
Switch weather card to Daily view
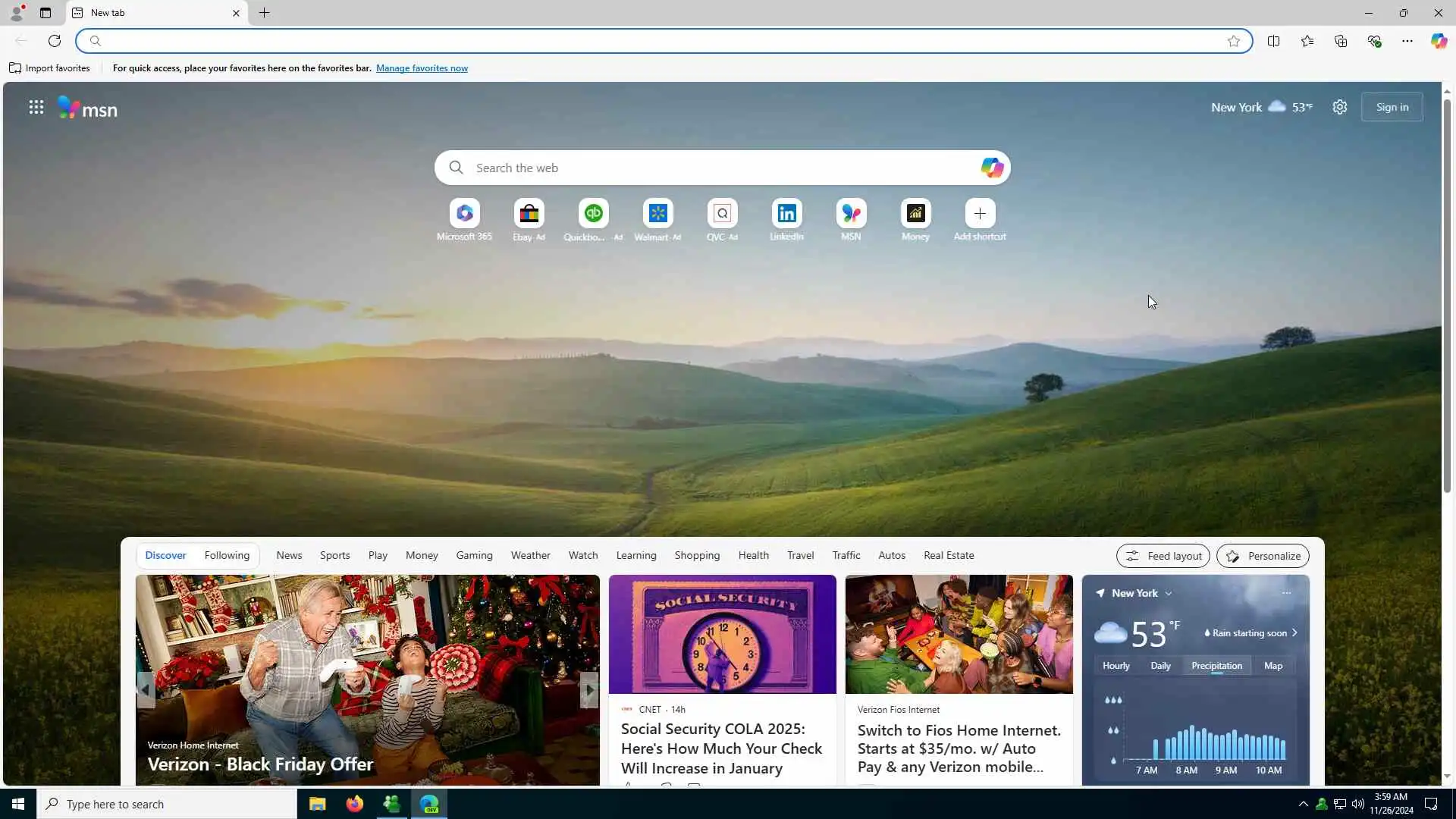coord(1160,666)
